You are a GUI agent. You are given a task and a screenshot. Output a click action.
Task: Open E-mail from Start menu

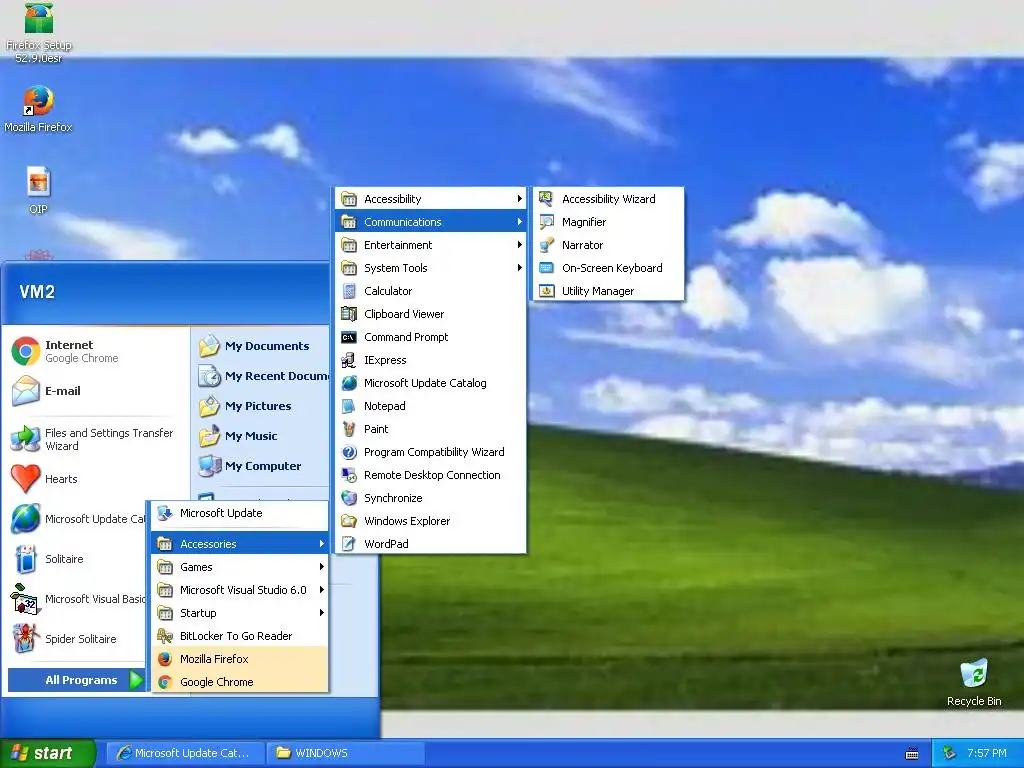98,391
